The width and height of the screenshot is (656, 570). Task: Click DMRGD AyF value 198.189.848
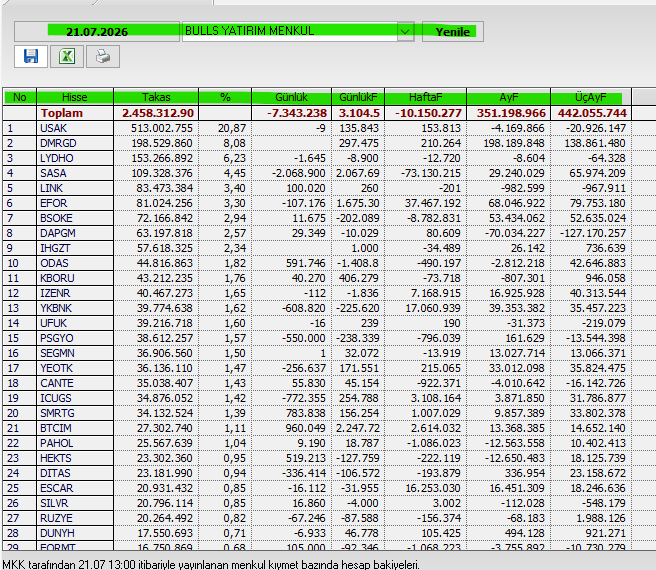pos(514,143)
